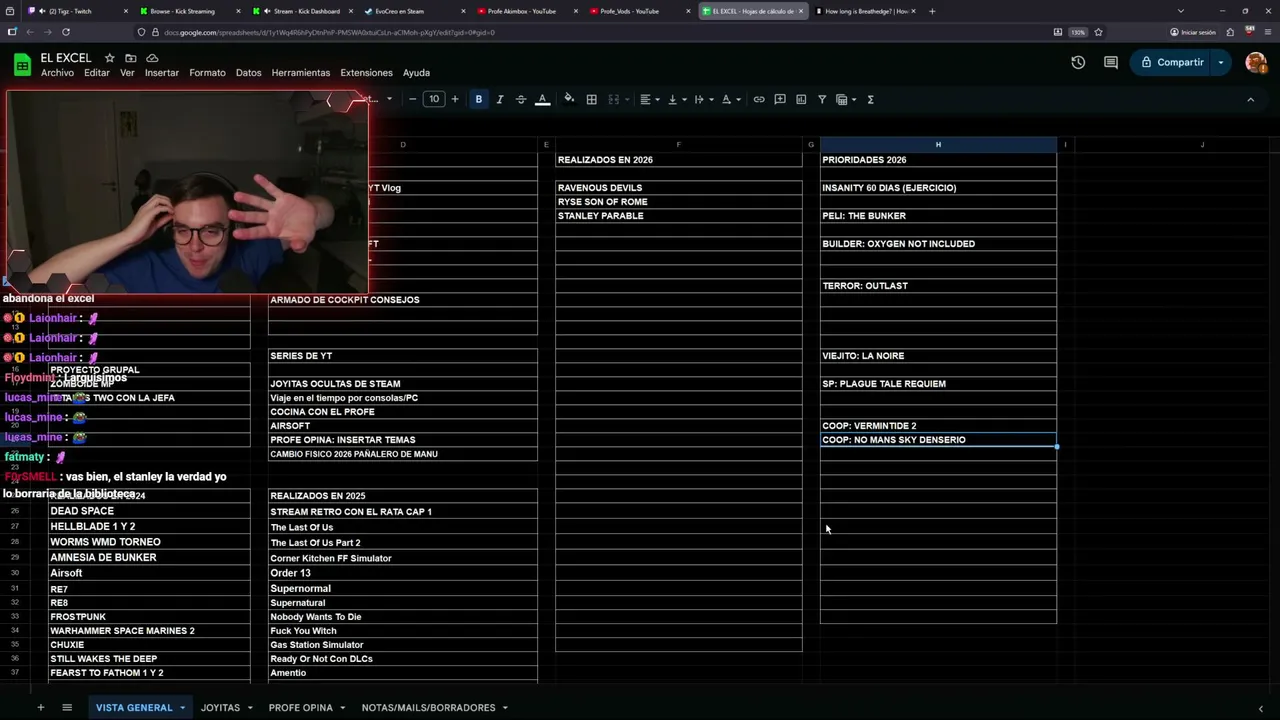
Task: Star the EL EXCEL document
Action: (110, 58)
